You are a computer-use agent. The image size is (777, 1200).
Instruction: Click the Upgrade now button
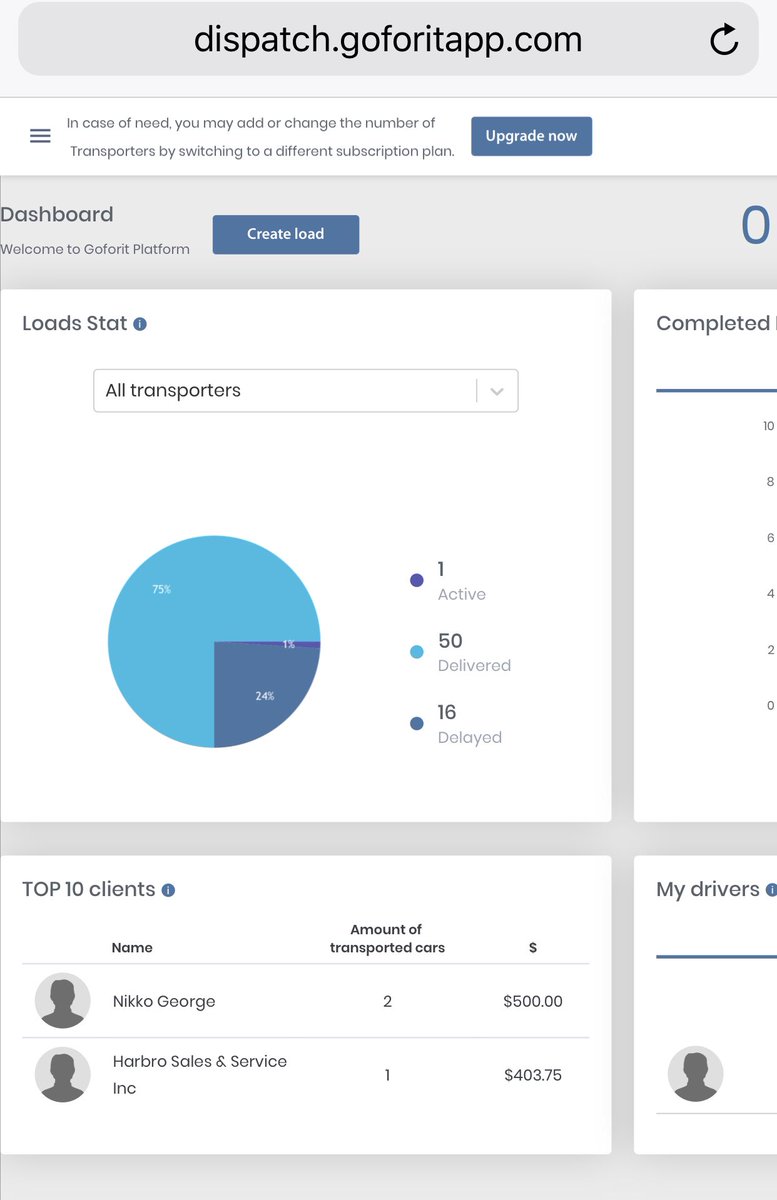(531, 136)
